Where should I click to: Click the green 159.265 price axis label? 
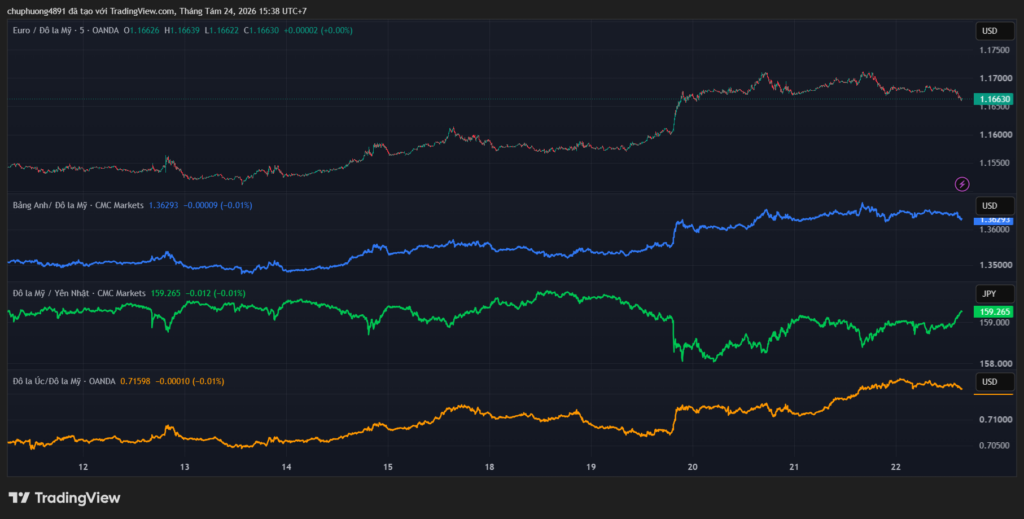tap(994, 312)
